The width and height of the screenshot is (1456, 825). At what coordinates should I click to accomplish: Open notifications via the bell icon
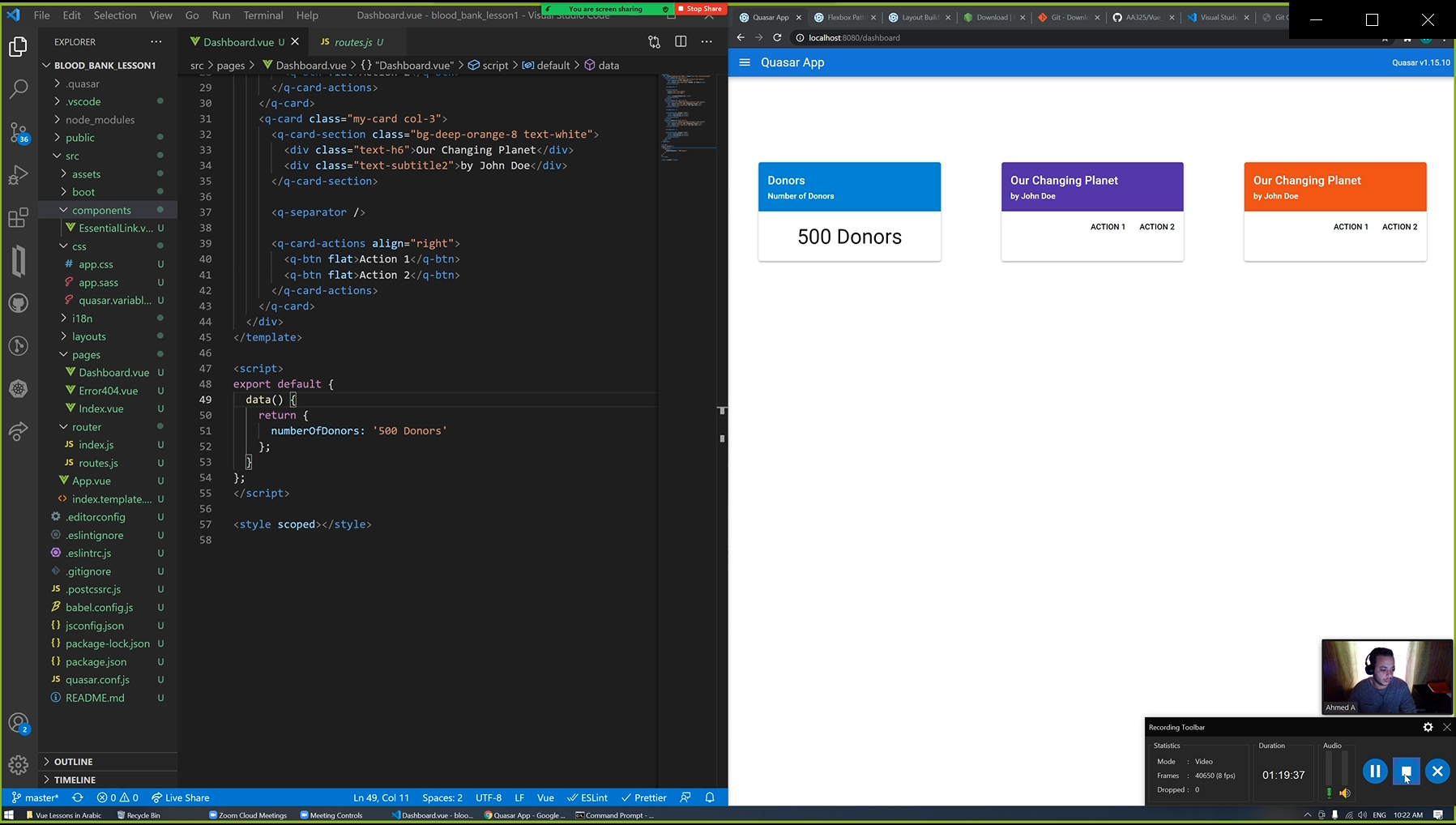coord(709,797)
